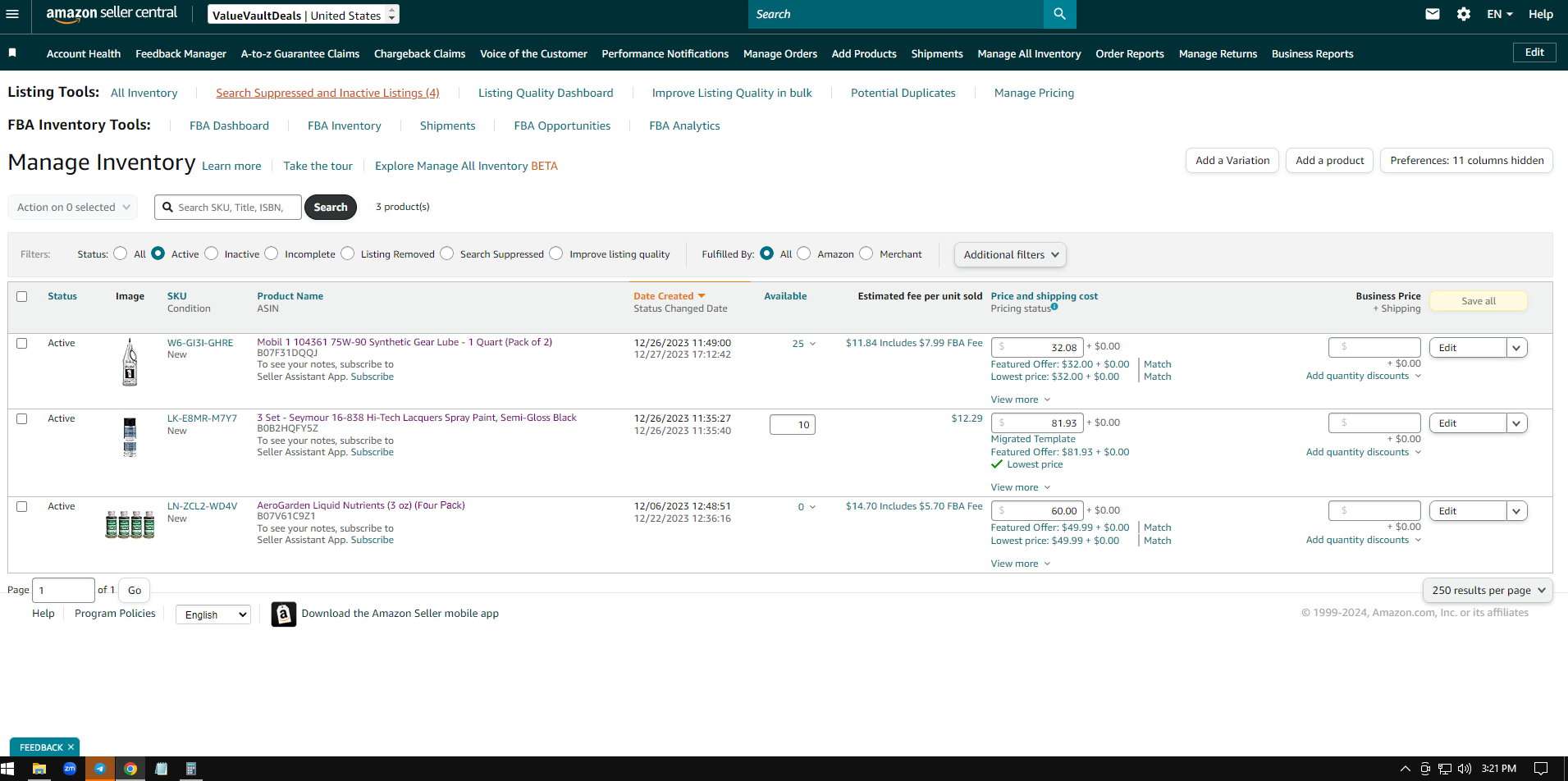Click the volume speaker icon in the tray

(x=1465, y=769)
